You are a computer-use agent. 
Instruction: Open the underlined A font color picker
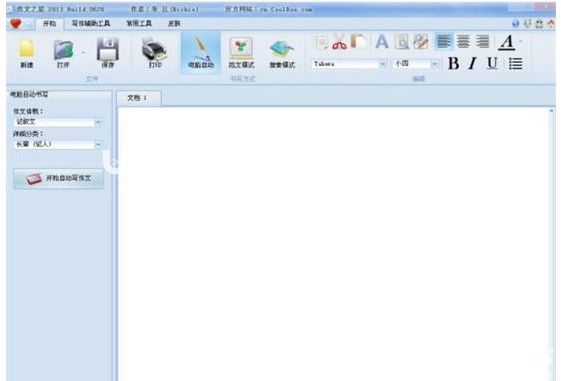tap(507, 42)
